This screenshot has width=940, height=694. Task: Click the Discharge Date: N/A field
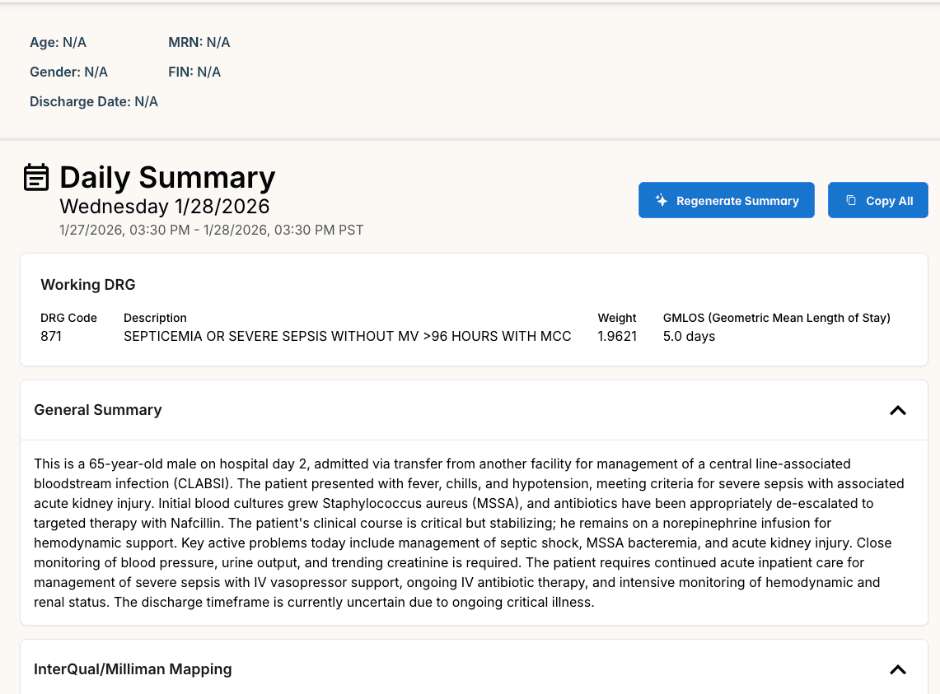94,101
